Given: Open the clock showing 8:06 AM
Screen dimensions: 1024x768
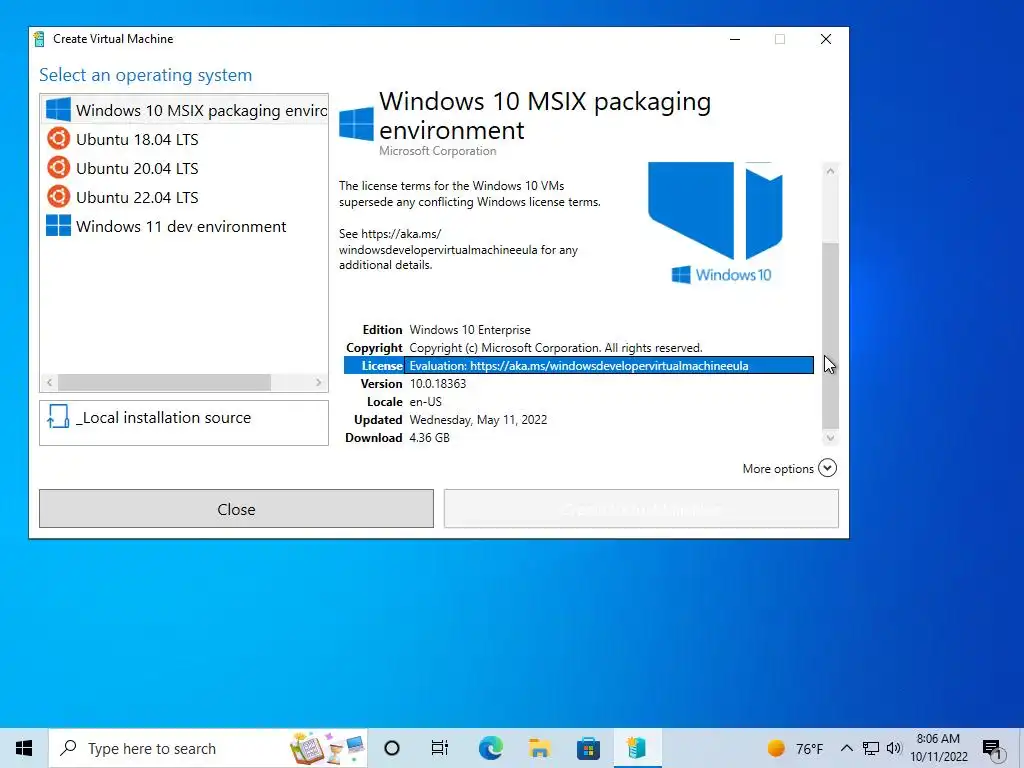Looking at the screenshot, I should pyautogui.click(x=938, y=748).
